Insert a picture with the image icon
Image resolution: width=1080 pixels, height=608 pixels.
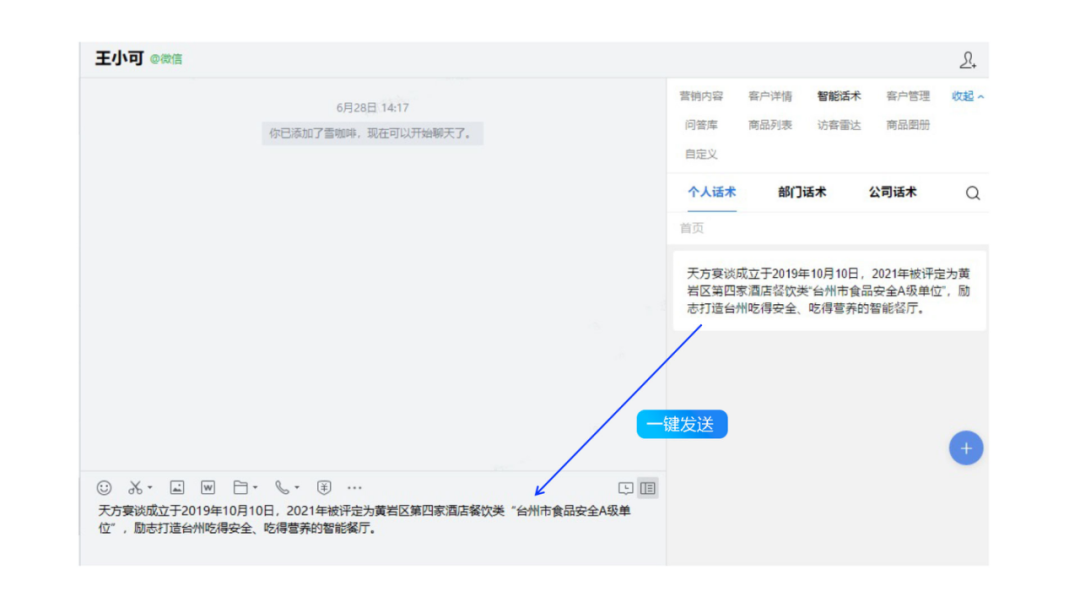(x=177, y=488)
